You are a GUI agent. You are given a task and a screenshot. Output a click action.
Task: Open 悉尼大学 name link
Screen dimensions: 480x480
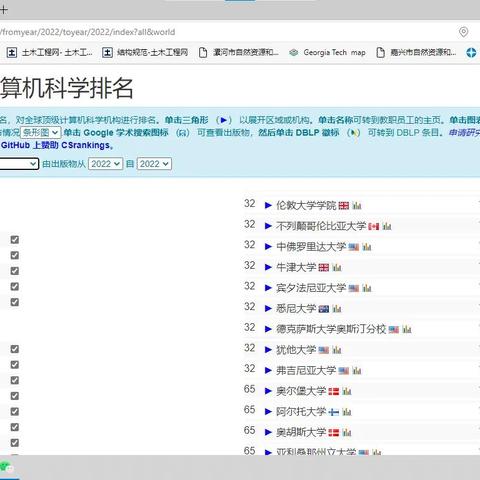point(296,309)
